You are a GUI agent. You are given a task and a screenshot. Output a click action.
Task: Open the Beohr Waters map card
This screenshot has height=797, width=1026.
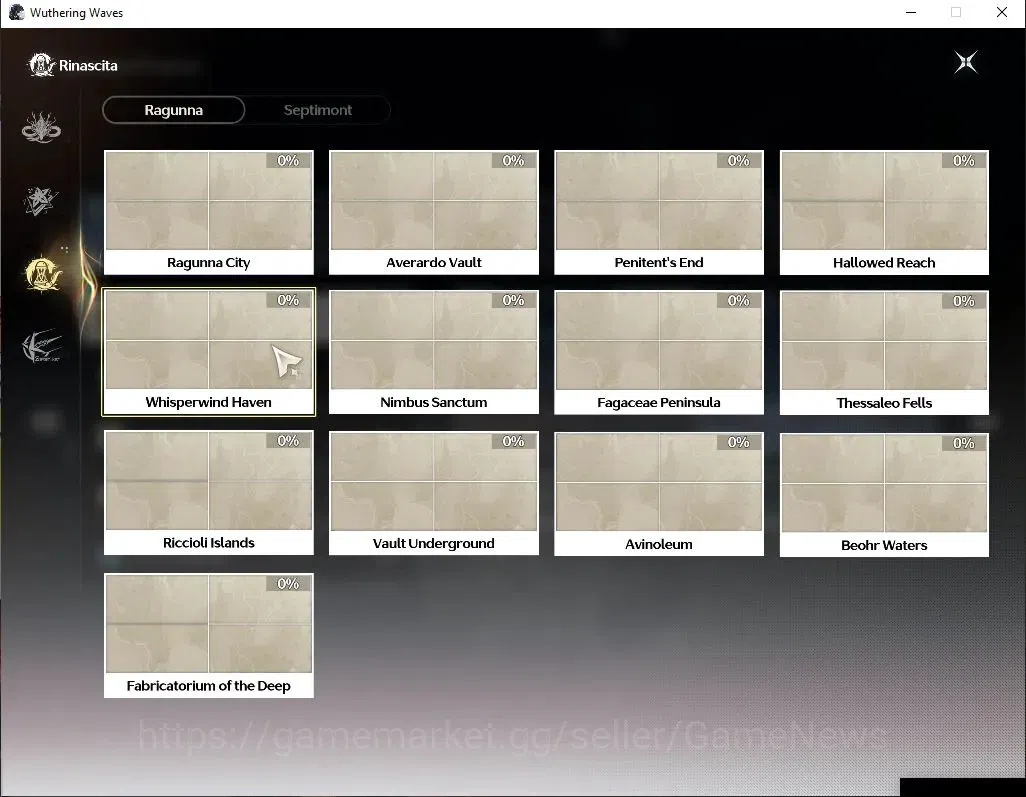click(884, 495)
